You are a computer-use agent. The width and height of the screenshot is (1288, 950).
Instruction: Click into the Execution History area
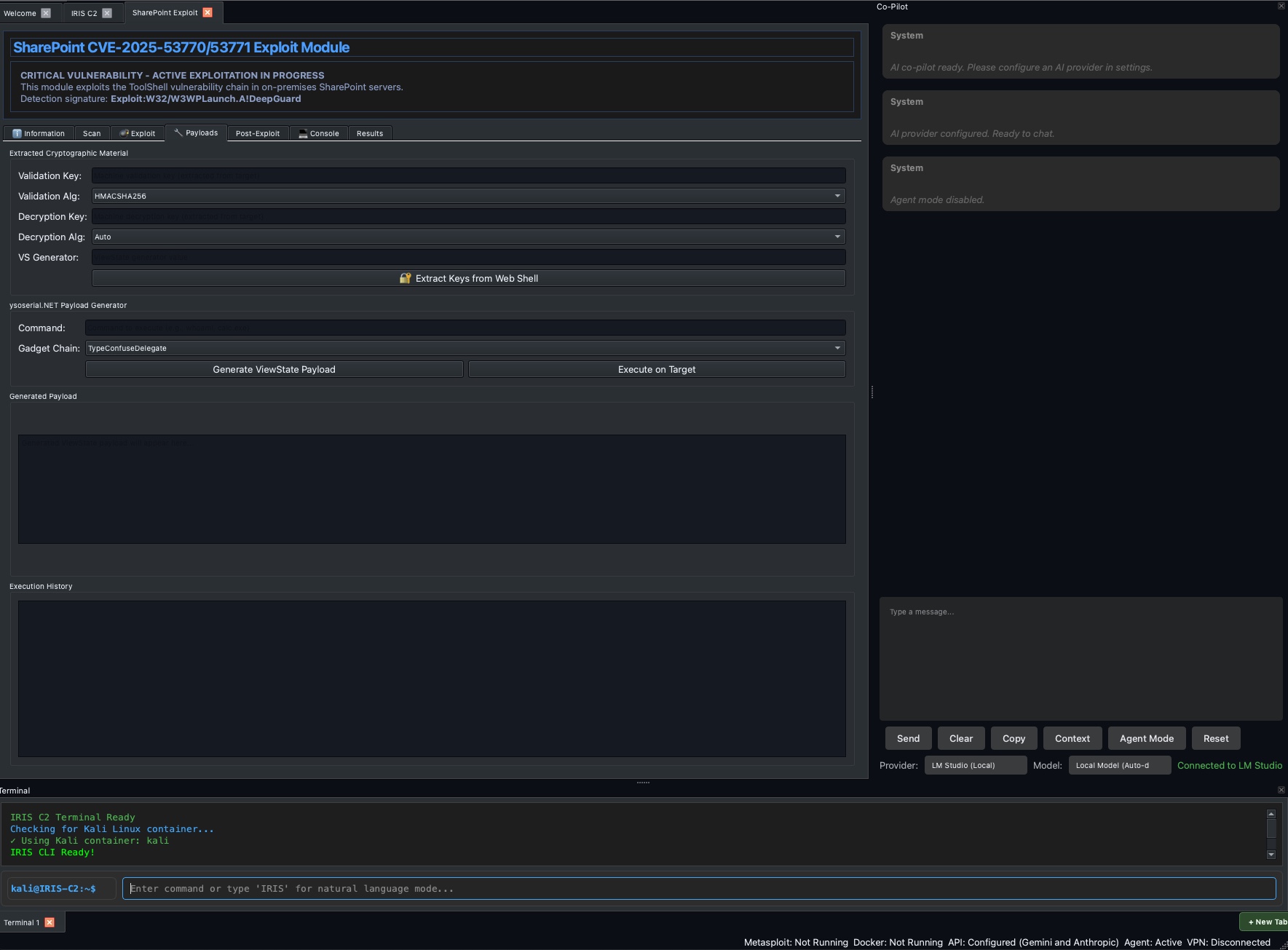pos(432,678)
